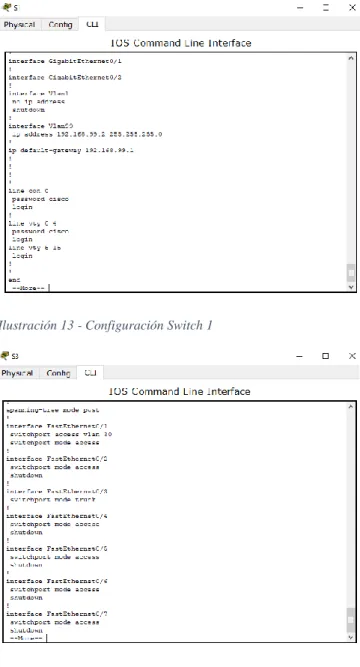The image size is (360, 667).
Task: Click the 'switchport mode trunk' line
Action: tap(52, 499)
